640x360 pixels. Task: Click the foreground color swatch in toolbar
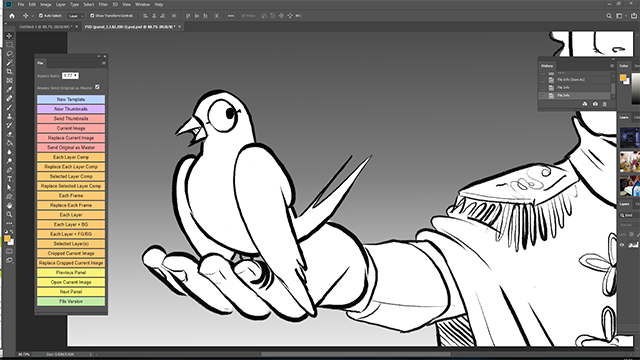[x=7, y=238]
